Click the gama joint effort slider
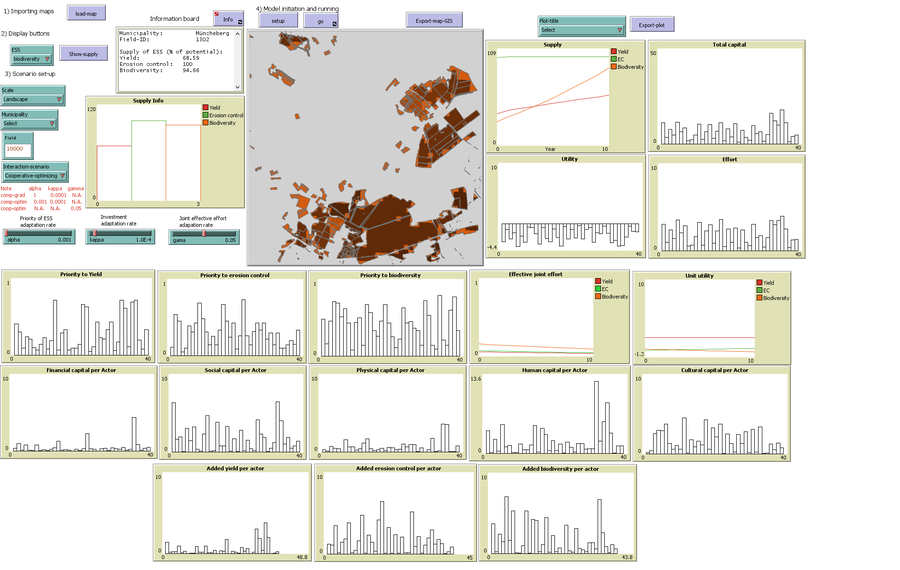The image size is (900, 570). point(204,239)
